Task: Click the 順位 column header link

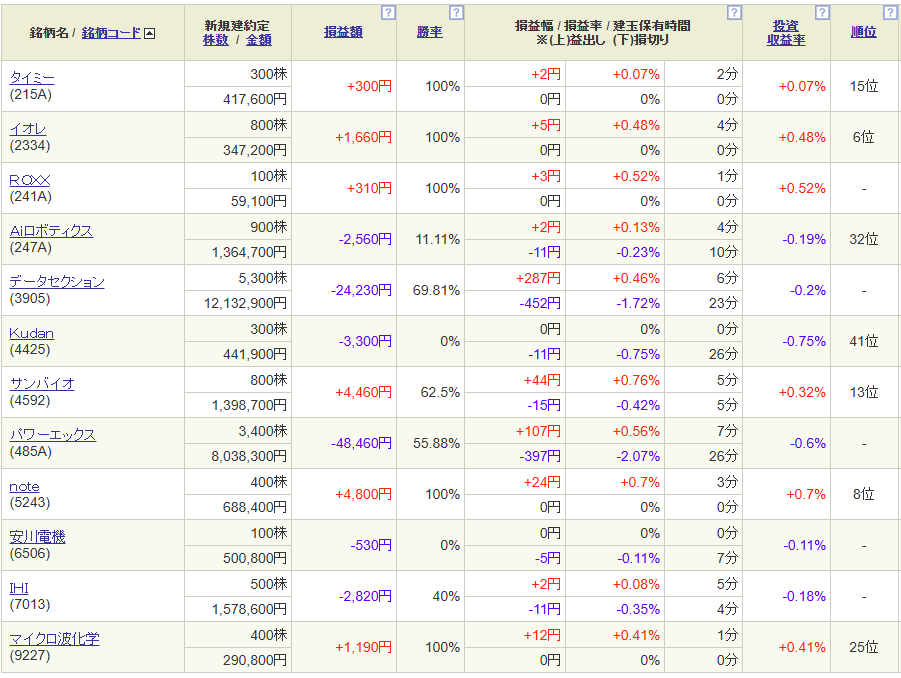Action: click(863, 32)
